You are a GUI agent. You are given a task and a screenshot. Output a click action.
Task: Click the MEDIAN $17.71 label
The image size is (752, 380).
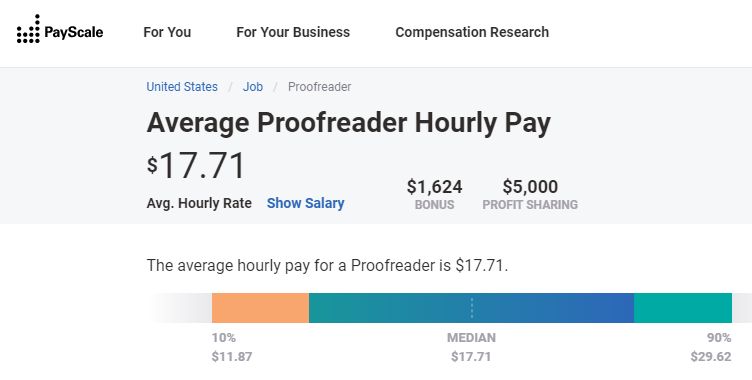[471, 347]
